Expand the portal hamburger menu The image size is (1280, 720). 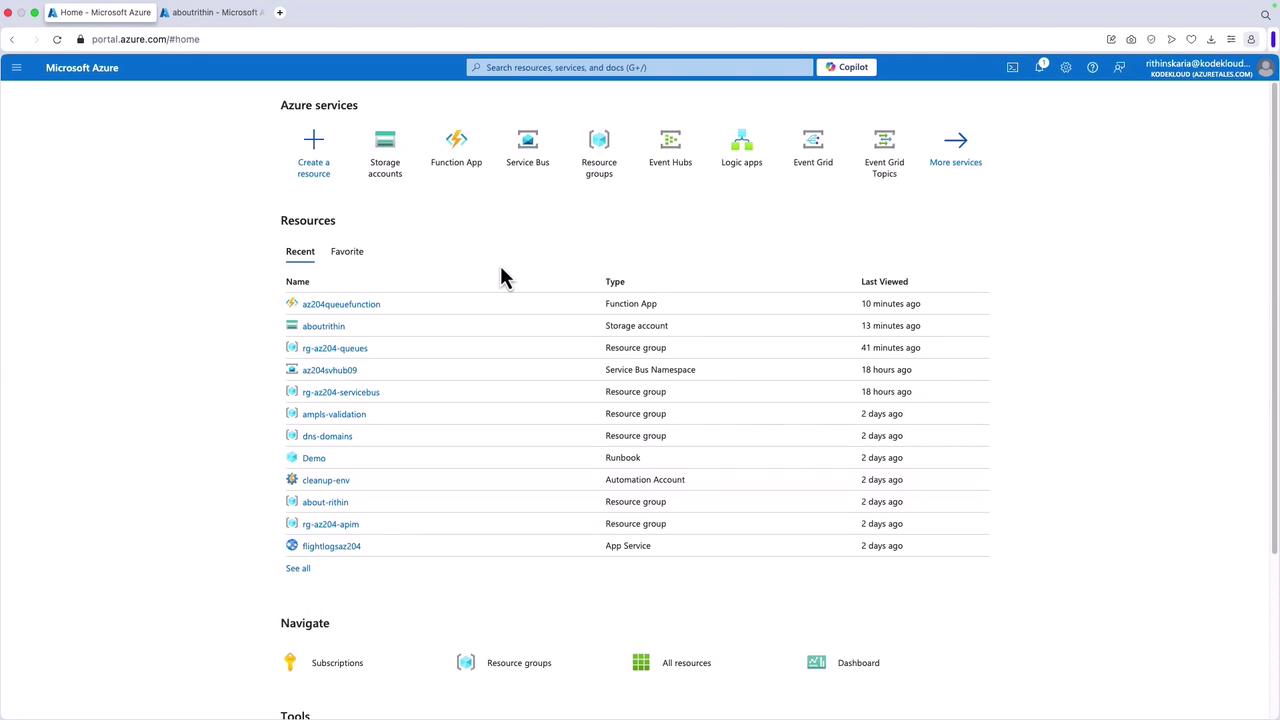(16, 67)
